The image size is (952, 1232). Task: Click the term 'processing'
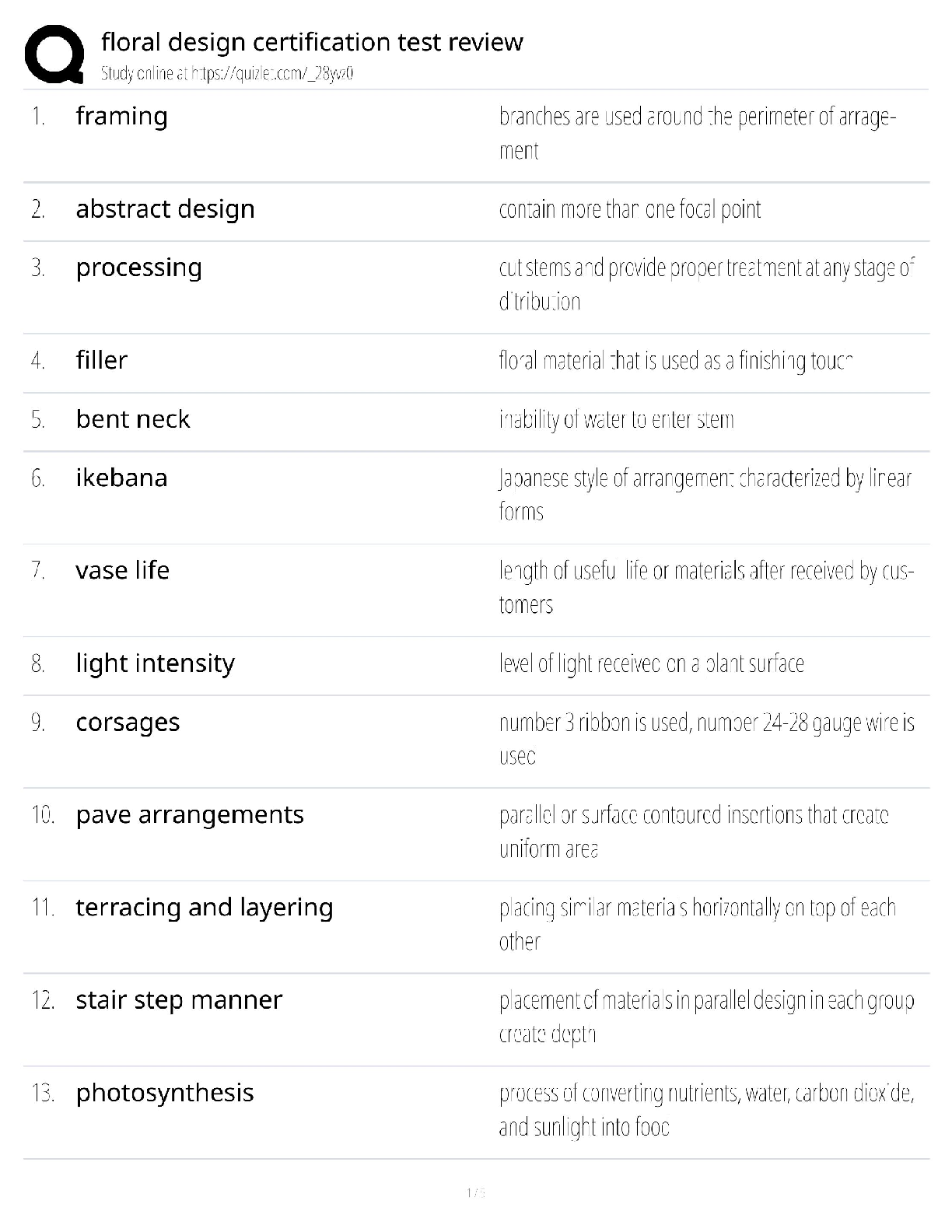(x=138, y=267)
